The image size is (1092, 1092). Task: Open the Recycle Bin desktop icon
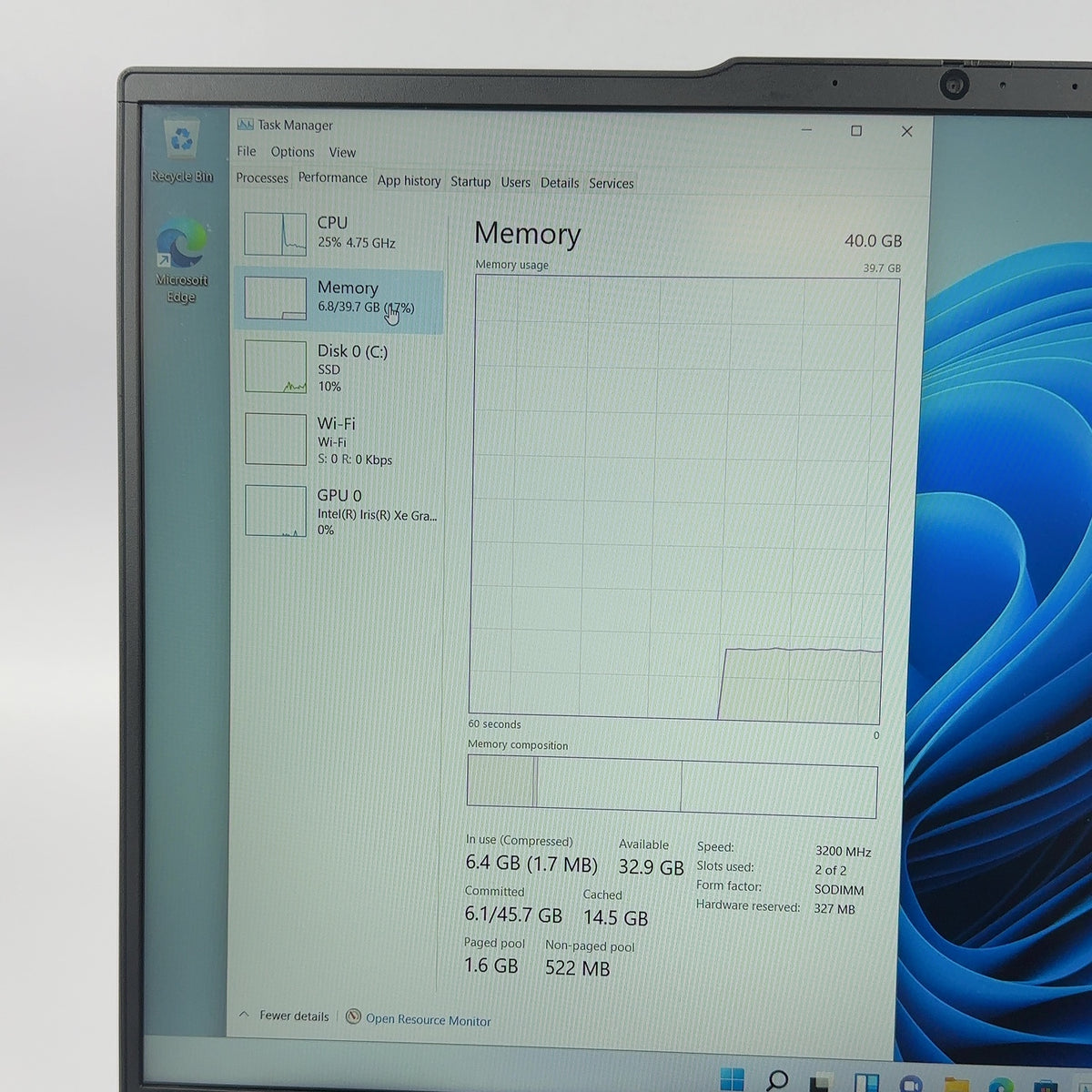(182, 150)
